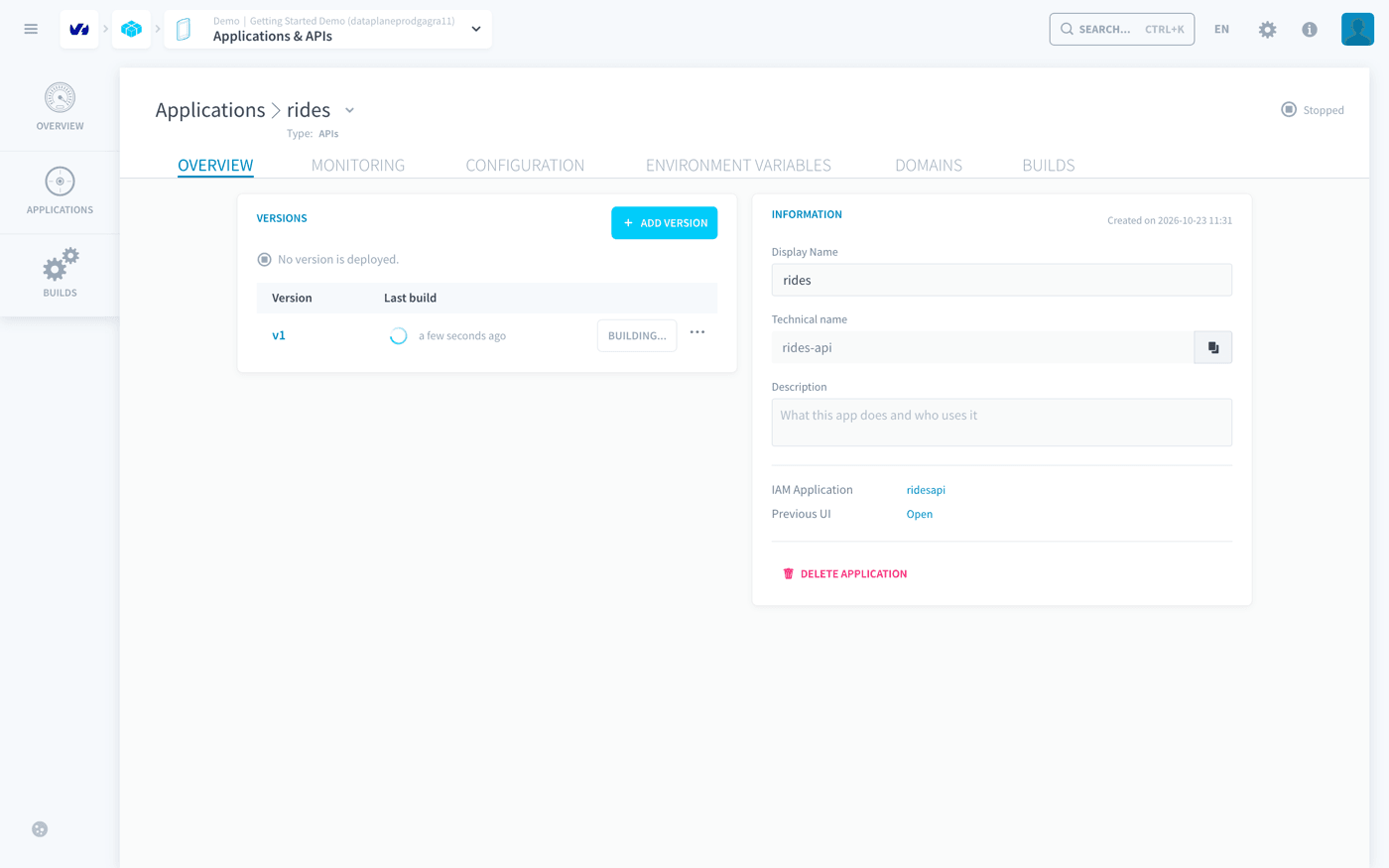The width and height of the screenshot is (1389, 868).
Task: Click the information icon in header
Action: 1310,30
